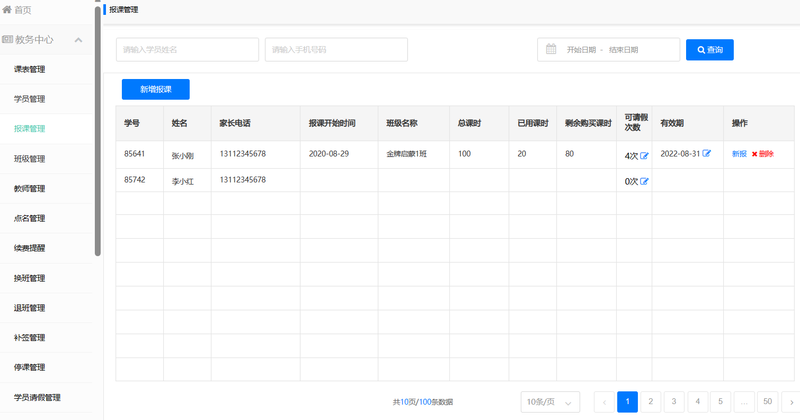Focus the phone number search field

(336, 50)
